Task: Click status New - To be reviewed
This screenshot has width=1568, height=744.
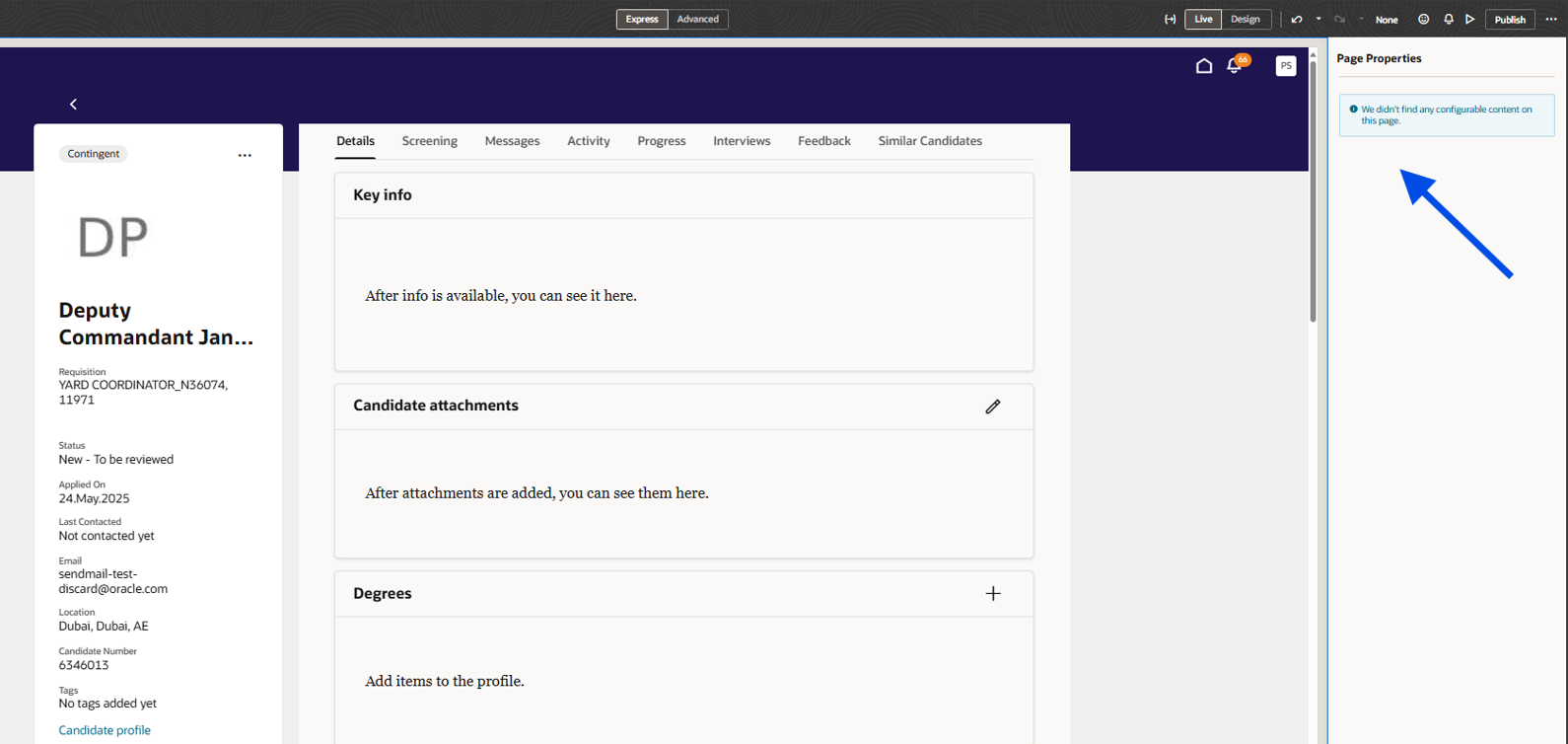Action: [x=116, y=460]
